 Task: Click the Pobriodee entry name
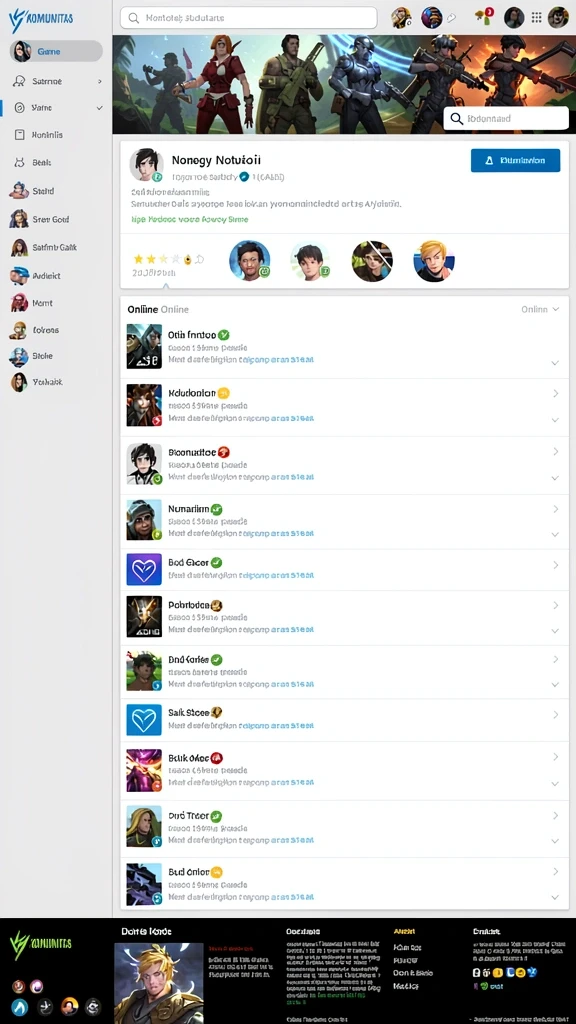189,605
